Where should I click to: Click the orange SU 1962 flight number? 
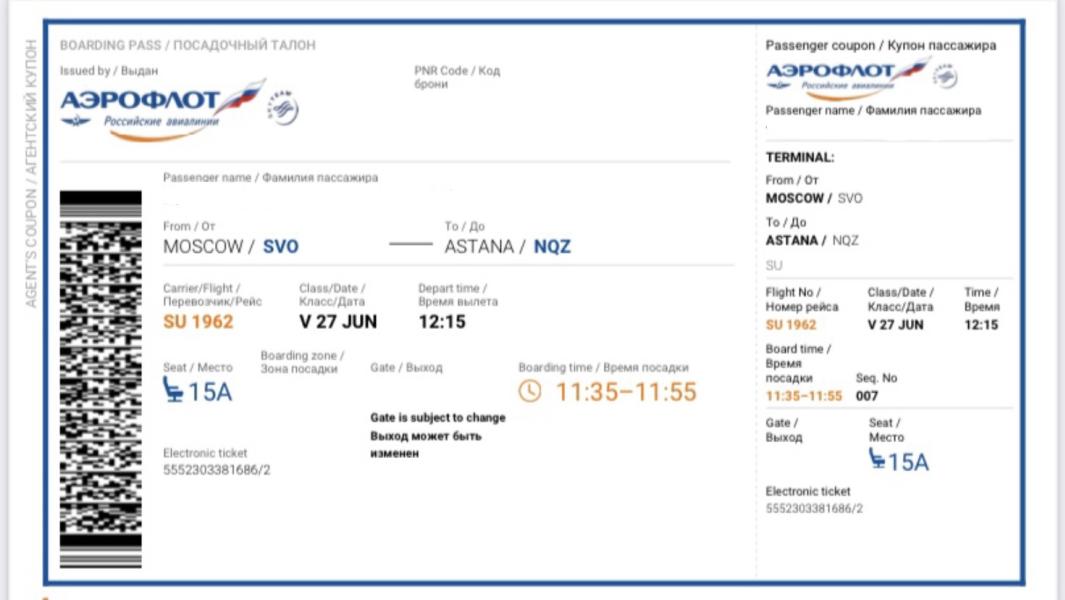tap(198, 322)
